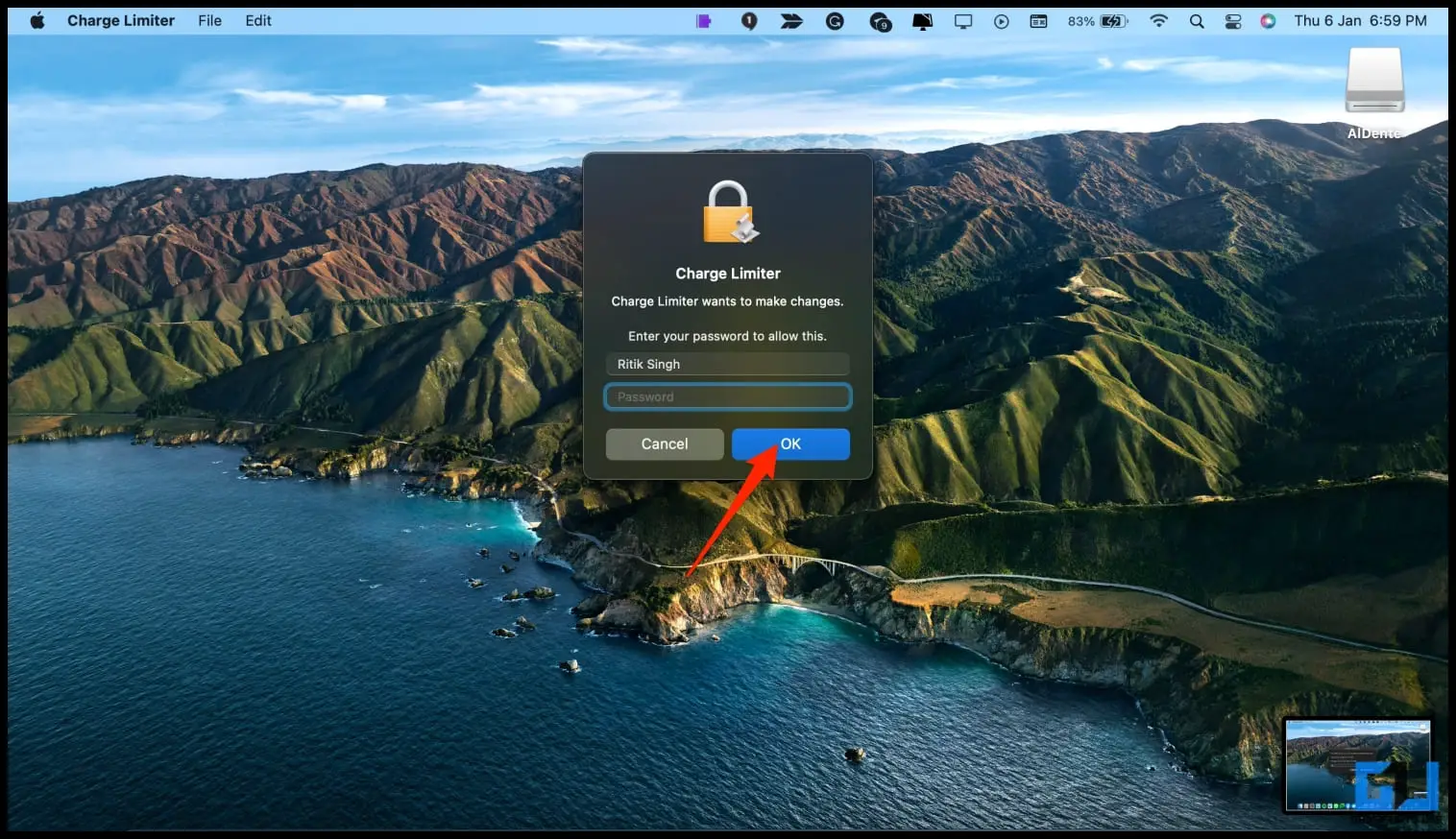
Task: Confirm with the OK button
Action: click(790, 444)
